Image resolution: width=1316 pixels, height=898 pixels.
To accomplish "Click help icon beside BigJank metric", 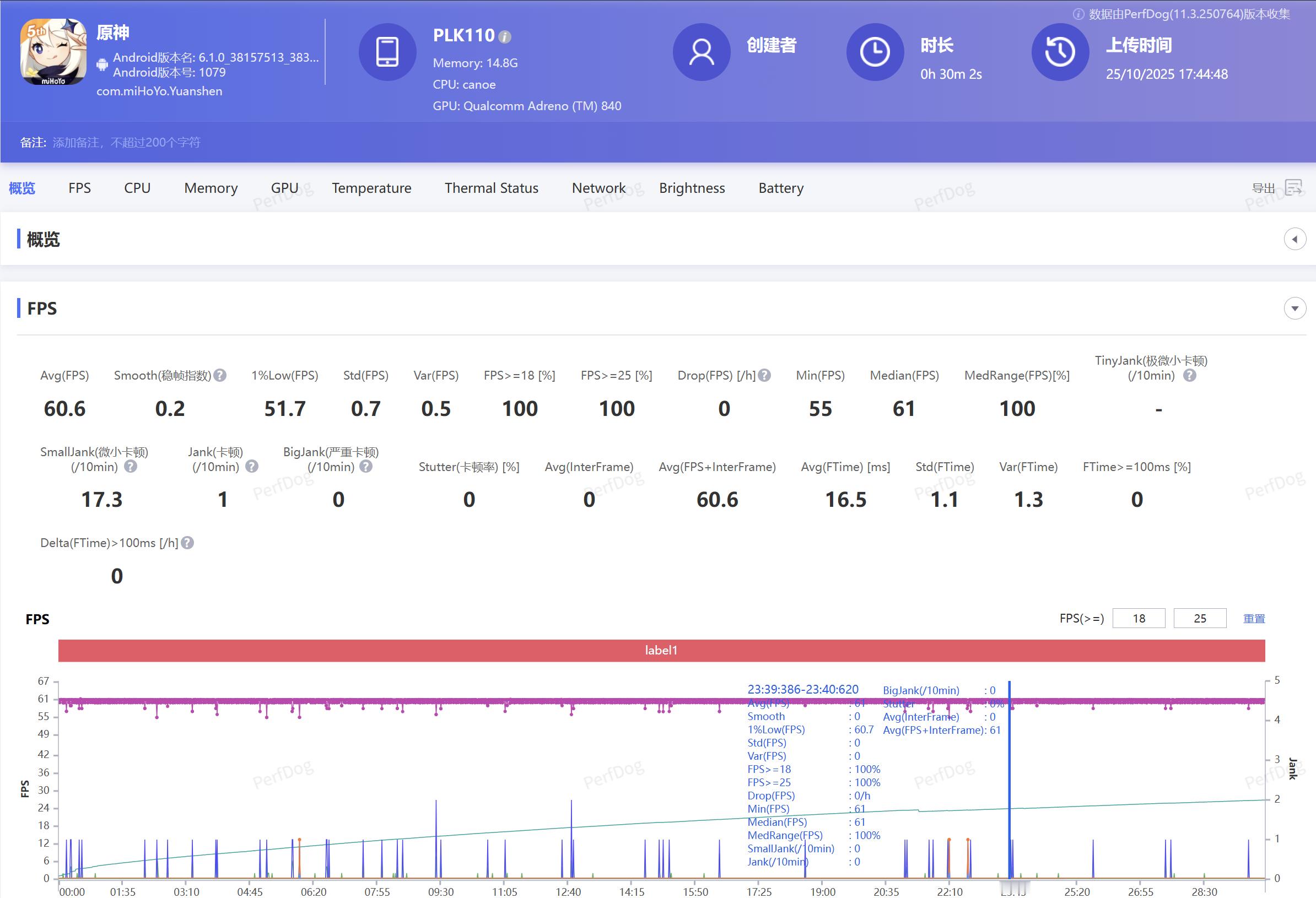I will point(366,467).
